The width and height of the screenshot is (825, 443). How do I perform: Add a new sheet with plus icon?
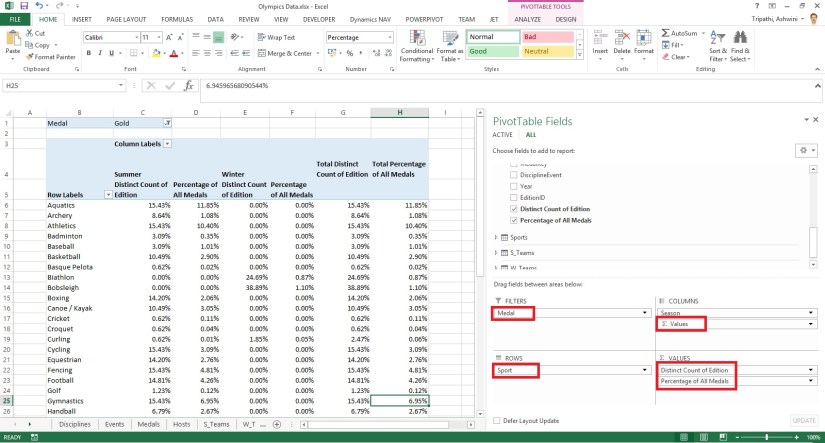coord(277,424)
